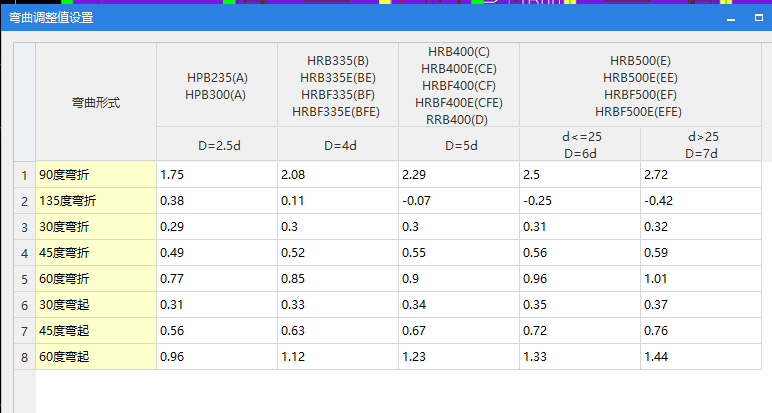Screen dimensions: 772x413
Task: Select row number 2 header
Action: click(x=25, y=201)
